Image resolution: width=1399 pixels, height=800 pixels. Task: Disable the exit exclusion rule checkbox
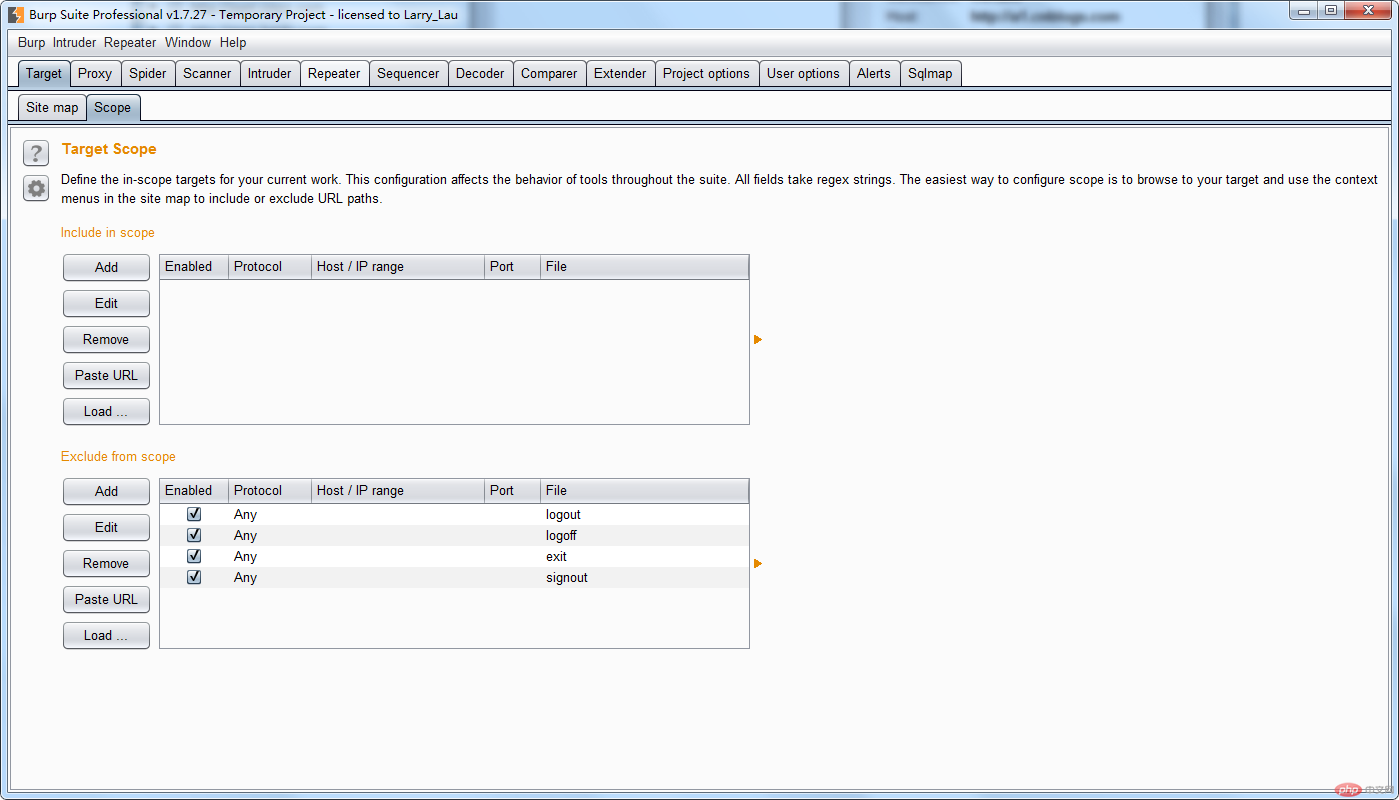click(x=194, y=556)
